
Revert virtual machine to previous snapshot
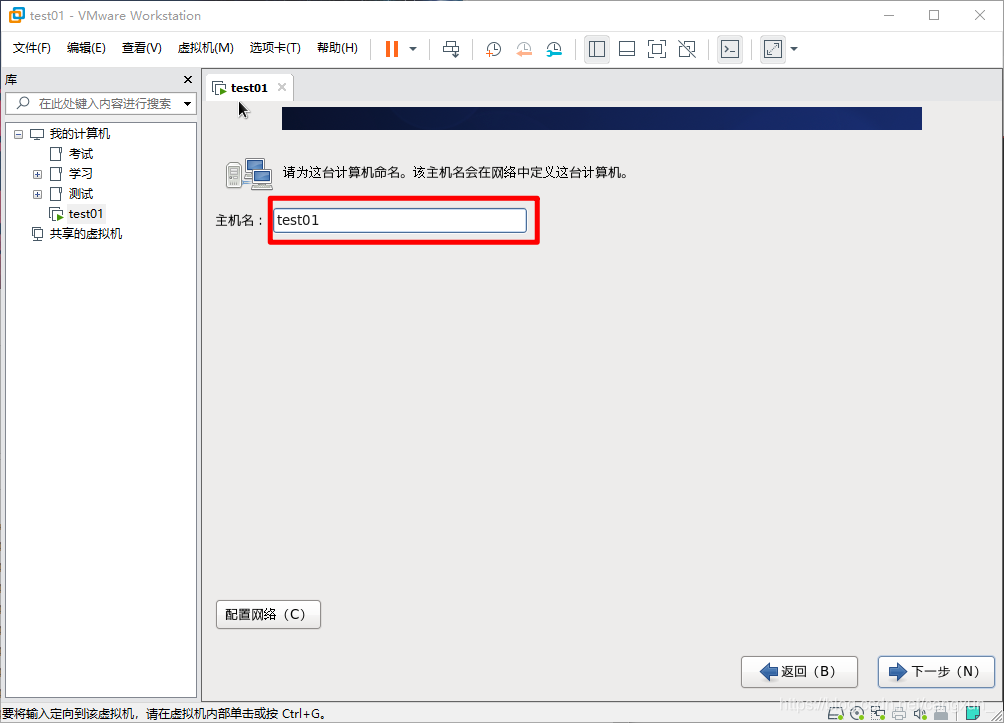(x=524, y=49)
